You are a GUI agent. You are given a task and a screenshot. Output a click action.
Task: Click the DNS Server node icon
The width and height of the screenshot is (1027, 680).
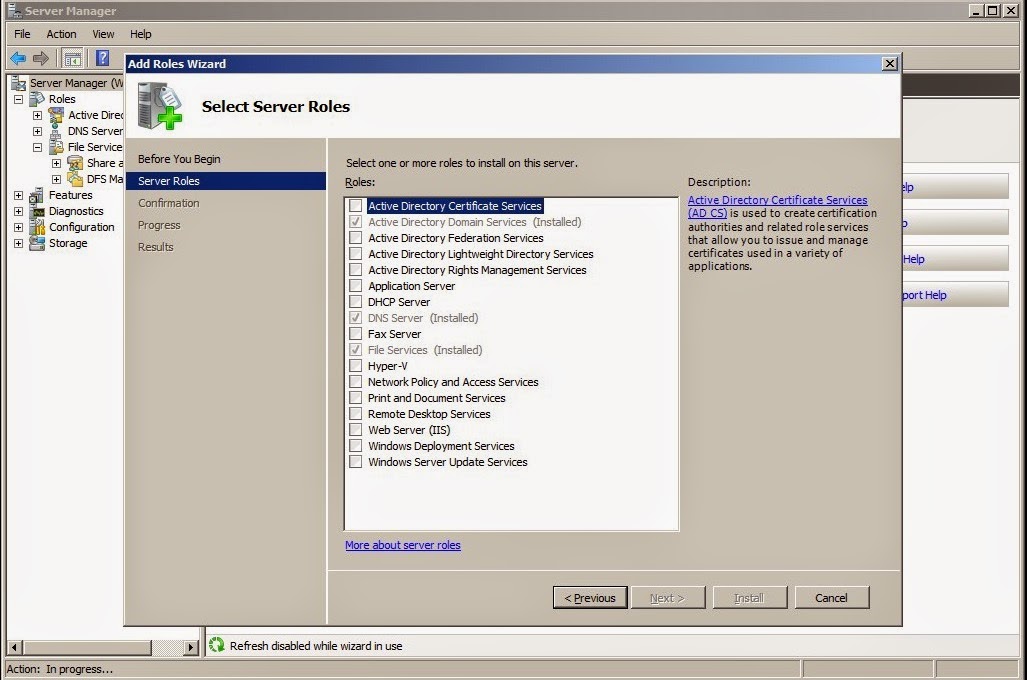56,131
